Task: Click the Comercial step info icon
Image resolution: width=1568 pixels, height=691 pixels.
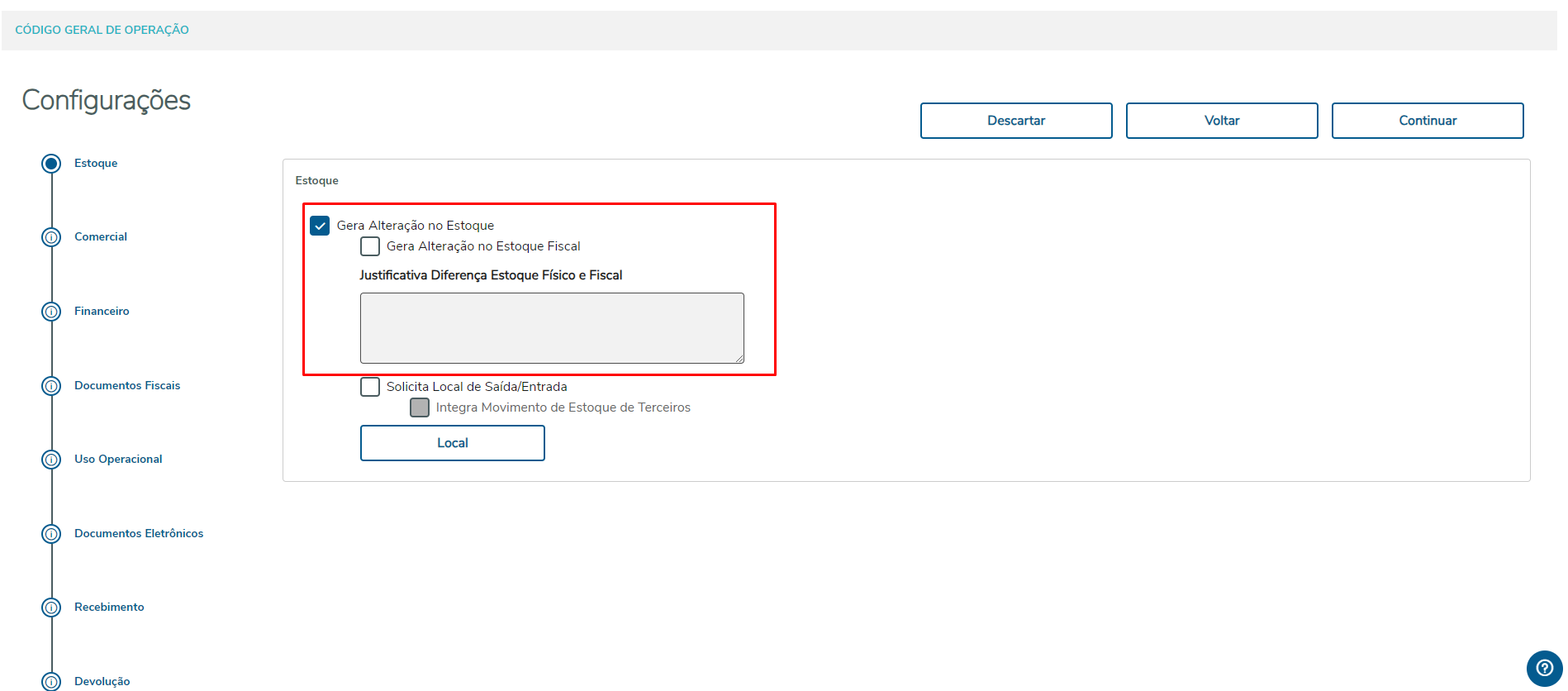Action: tap(51, 237)
